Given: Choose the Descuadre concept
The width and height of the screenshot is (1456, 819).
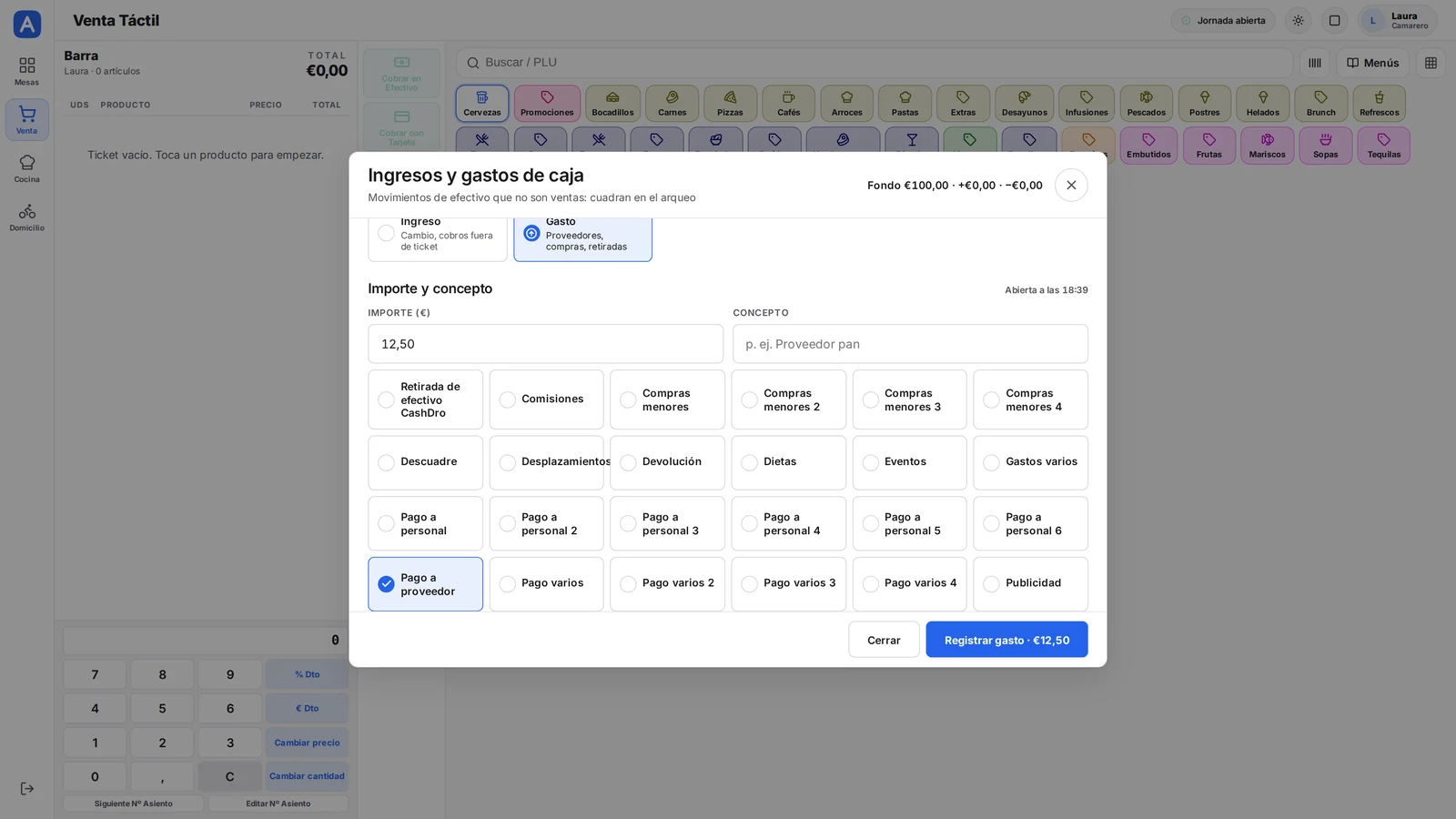Looking at the screenshot, I should (425, 462).
